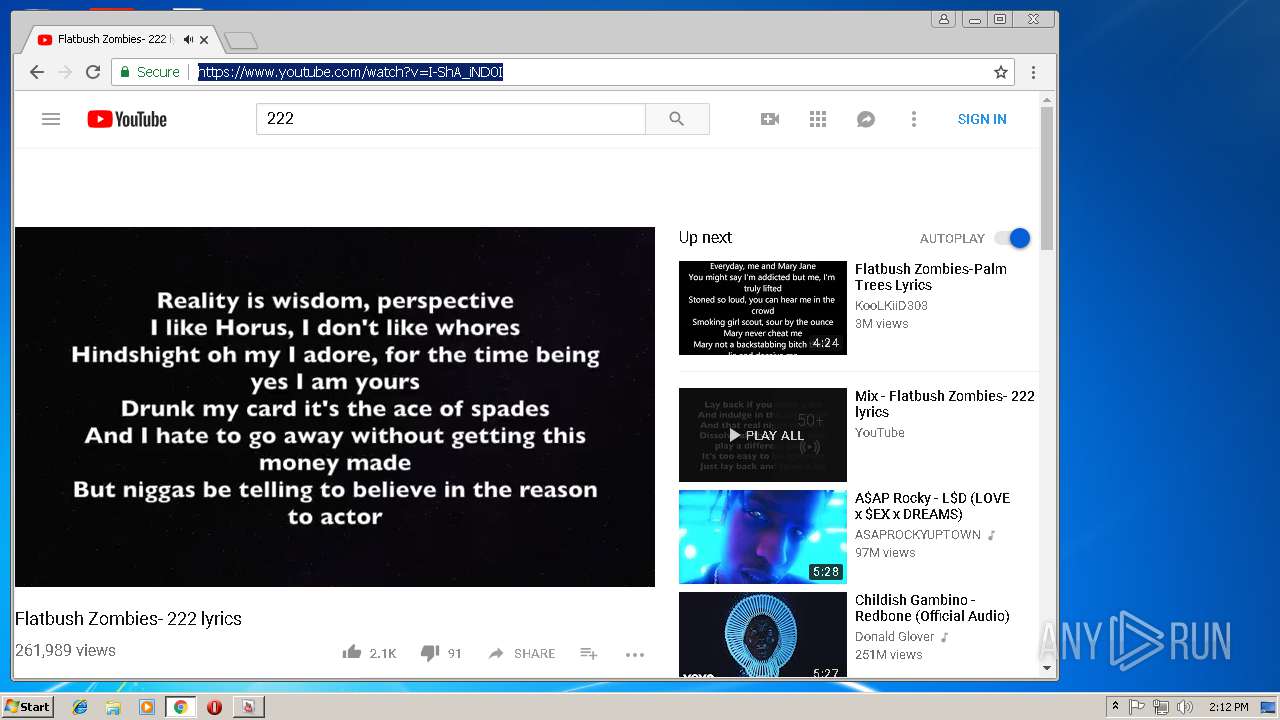Viewport: 1280px width, 720px height.
Task: Click A$AP Rocky L$D thumbnail
Action: point(763,537)
